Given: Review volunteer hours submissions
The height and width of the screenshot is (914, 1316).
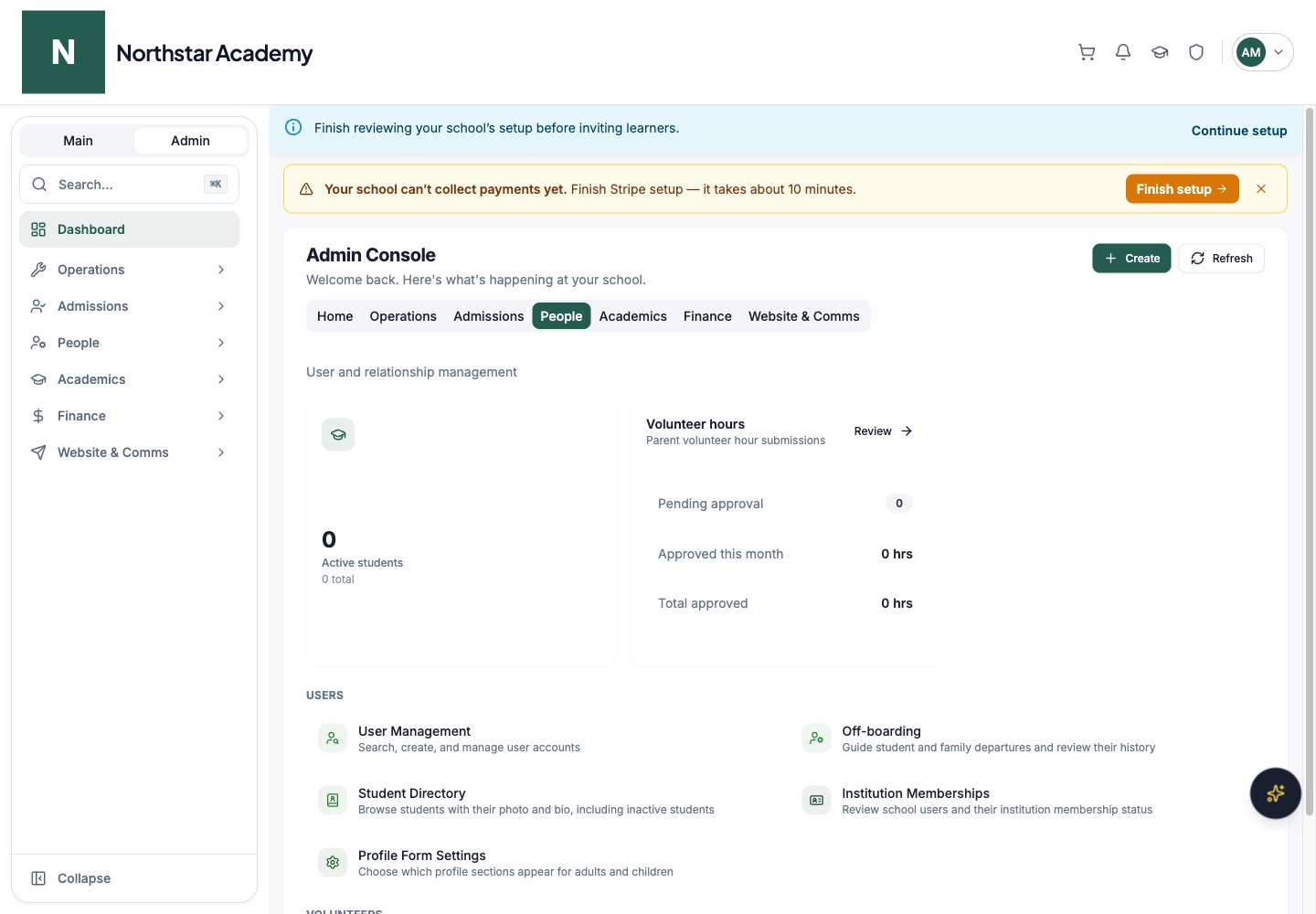Looking at the screenshot, I should tap(883, 431).
